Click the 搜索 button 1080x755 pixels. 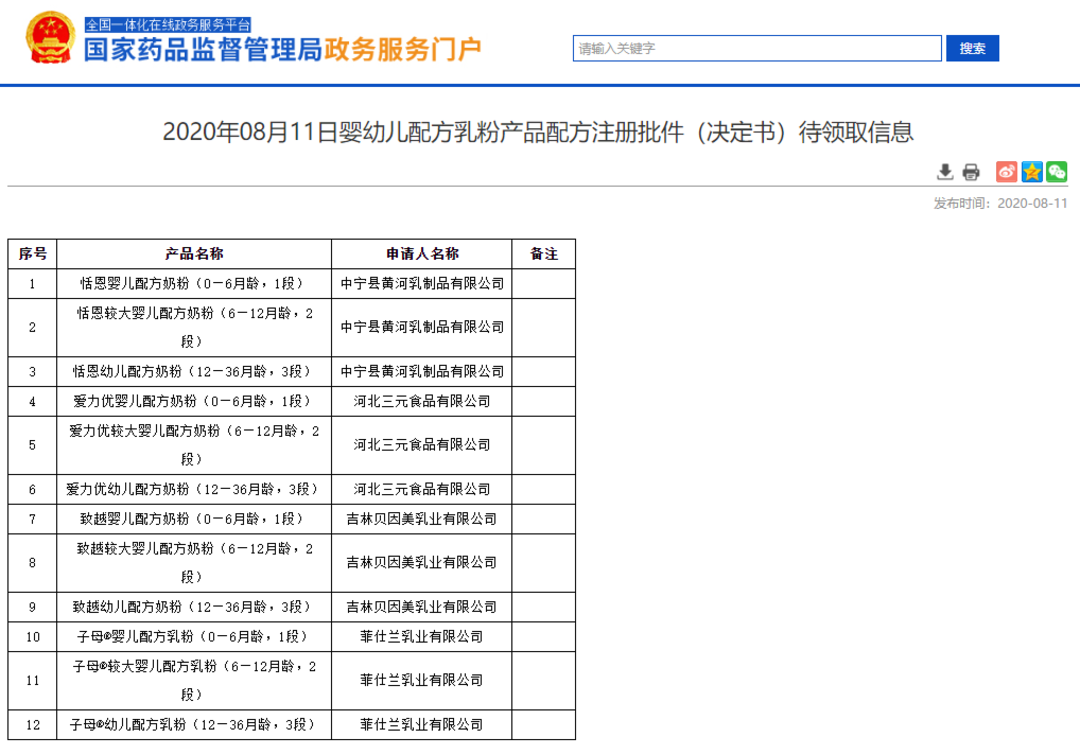click(x=972, y=48)
